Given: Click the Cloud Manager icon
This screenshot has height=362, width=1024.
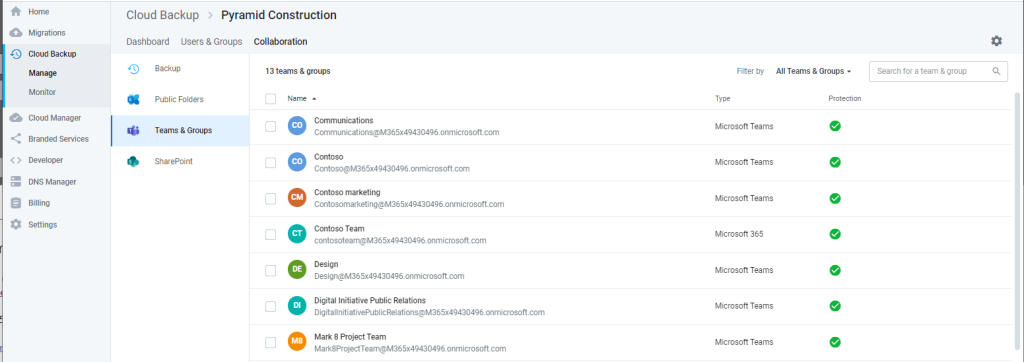Looking at the screenshot, I should point(16,118).
